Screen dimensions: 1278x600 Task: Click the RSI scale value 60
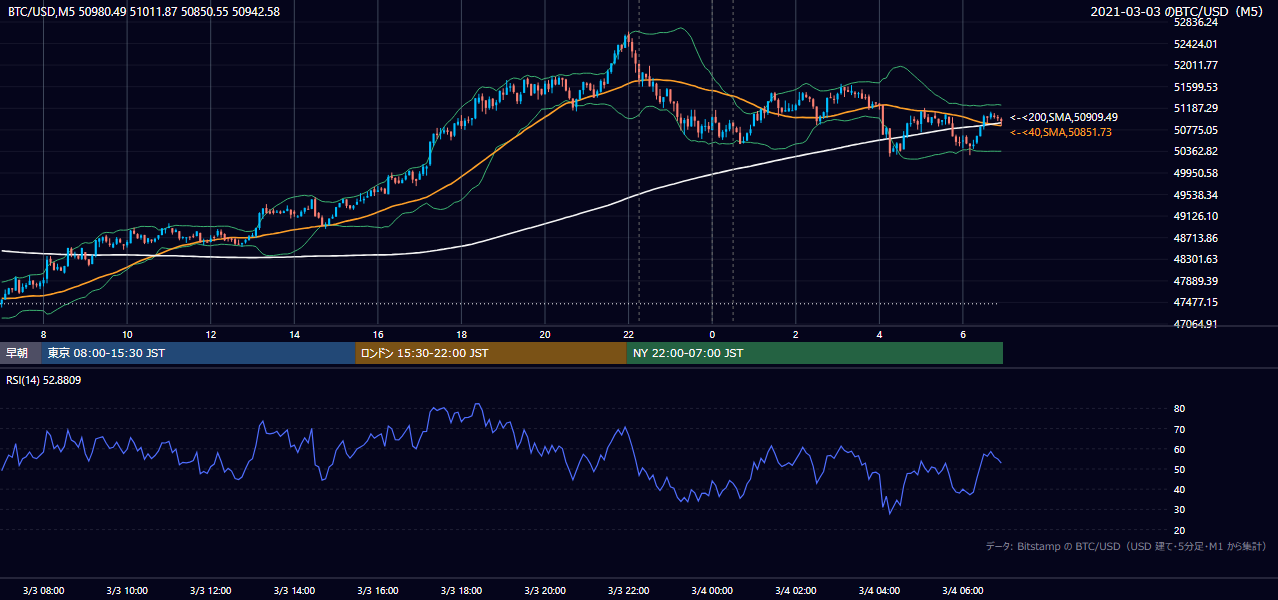[x=1180, y=449]
